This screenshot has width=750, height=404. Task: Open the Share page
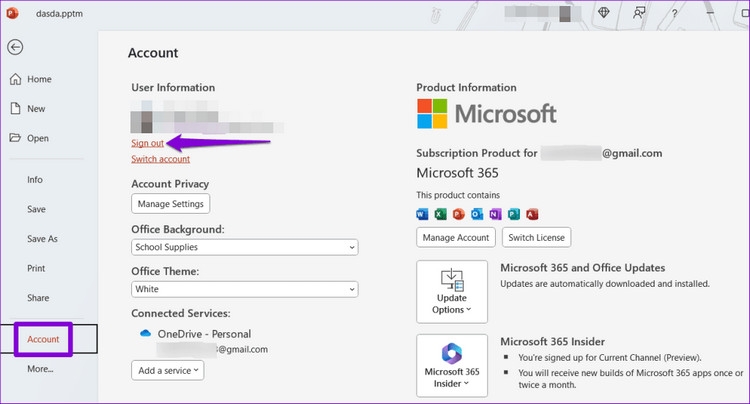38,298
